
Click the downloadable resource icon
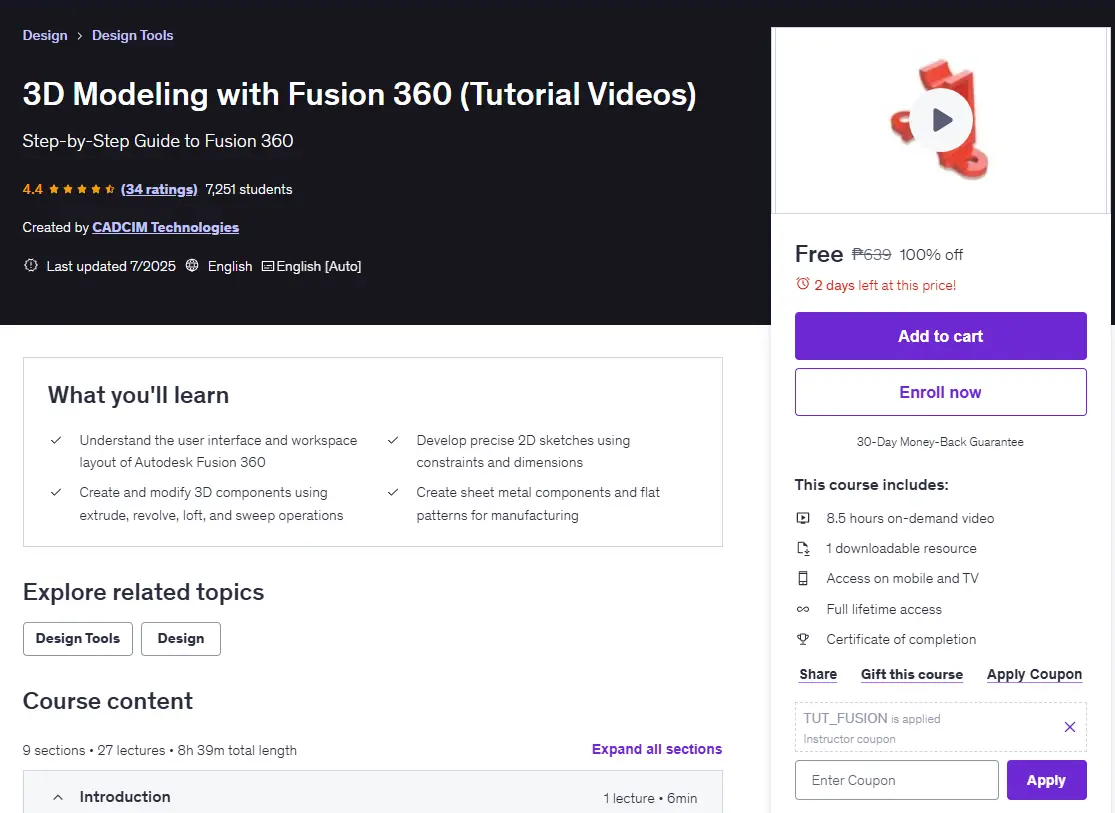tap(803, 548)
